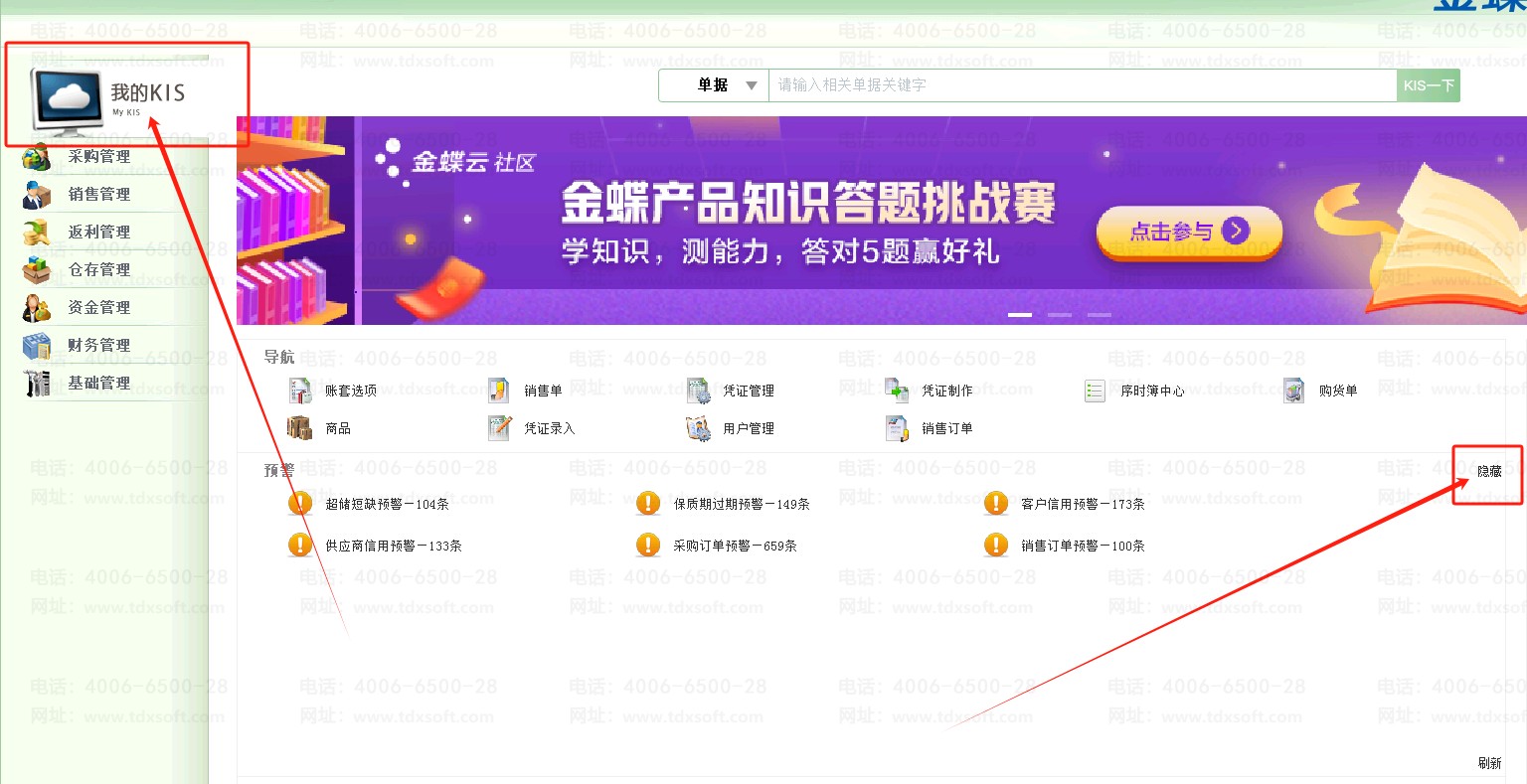
Task: Open the 账套选项 navigation icon
Action: [300, 391]
